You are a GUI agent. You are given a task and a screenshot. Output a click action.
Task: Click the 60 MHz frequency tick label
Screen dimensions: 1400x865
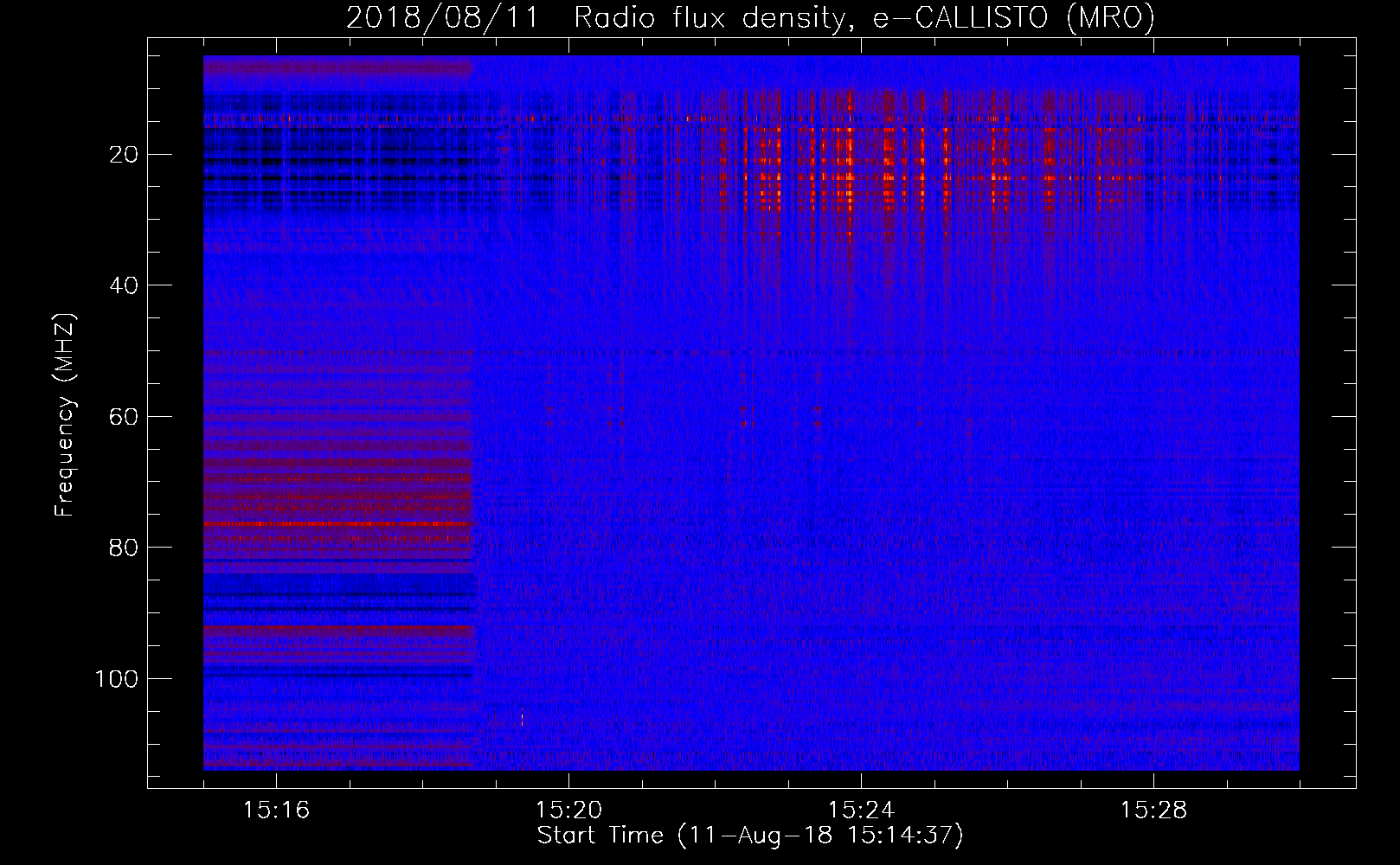(124, 417)
